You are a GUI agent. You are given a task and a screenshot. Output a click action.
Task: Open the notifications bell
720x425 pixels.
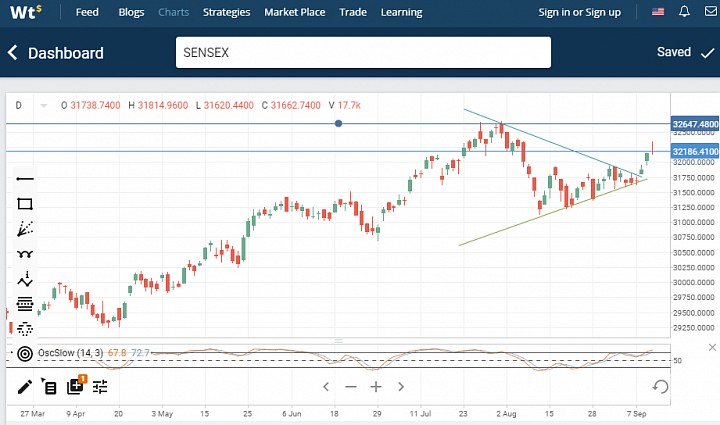pyautogui.click(x=684, y=11)
